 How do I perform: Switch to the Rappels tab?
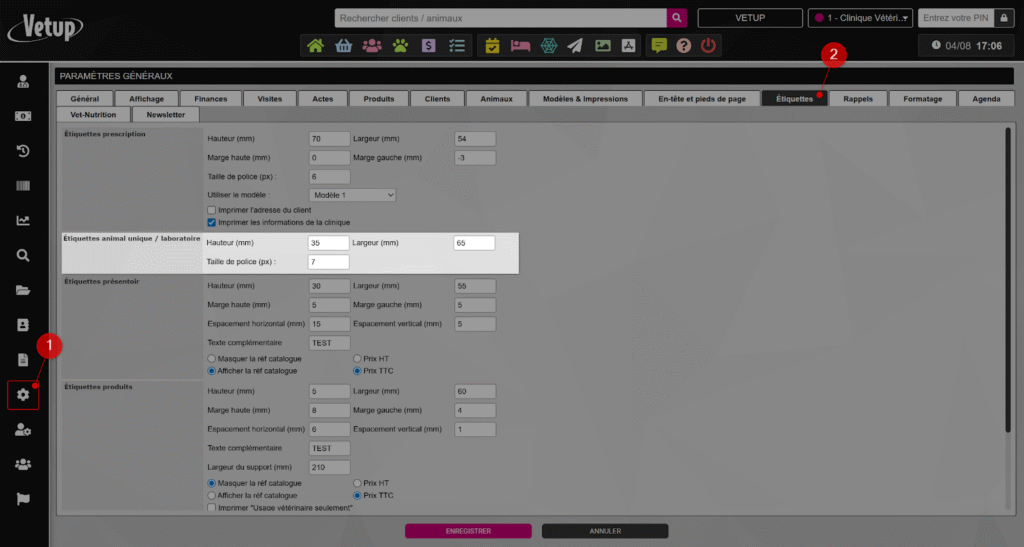point(857,98)
